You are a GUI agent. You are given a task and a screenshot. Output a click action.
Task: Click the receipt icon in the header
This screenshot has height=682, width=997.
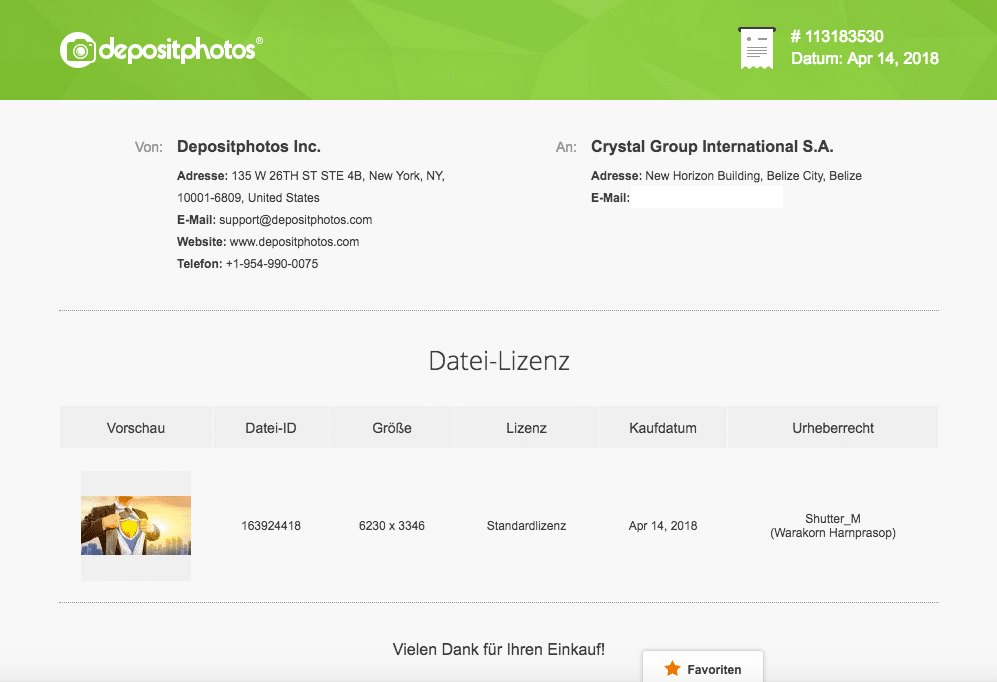pos(756,49)
